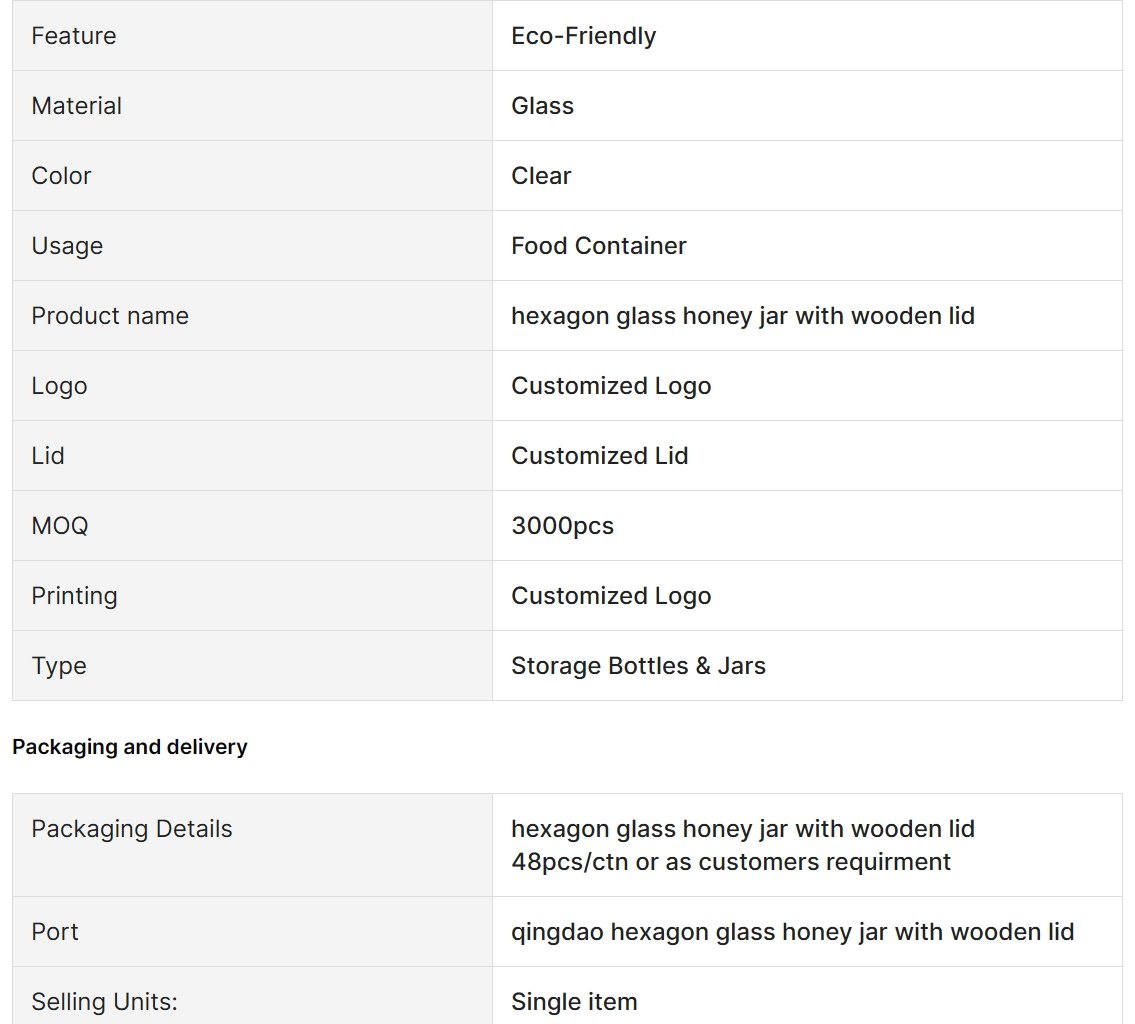Click Customized Logo in the Logo row

[611, 386]
